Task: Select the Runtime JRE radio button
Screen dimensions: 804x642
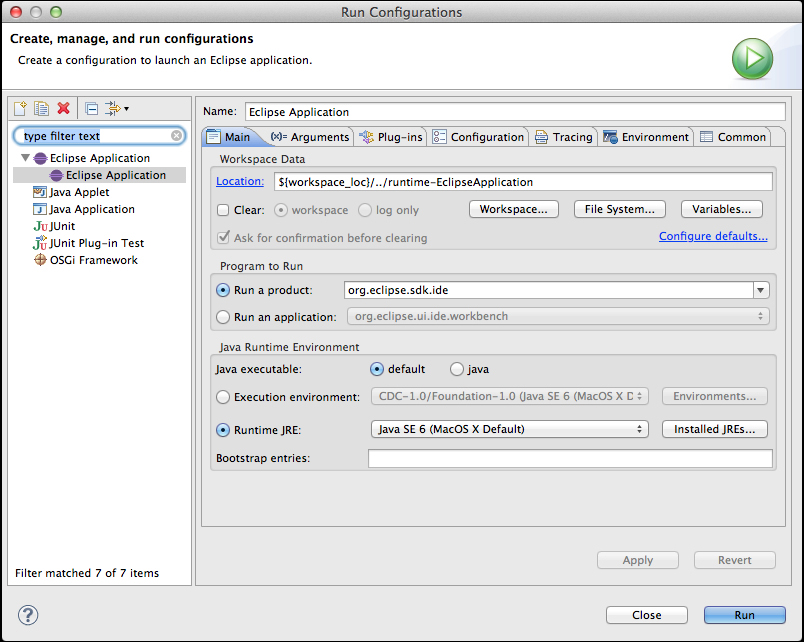Action: (223, 430)
